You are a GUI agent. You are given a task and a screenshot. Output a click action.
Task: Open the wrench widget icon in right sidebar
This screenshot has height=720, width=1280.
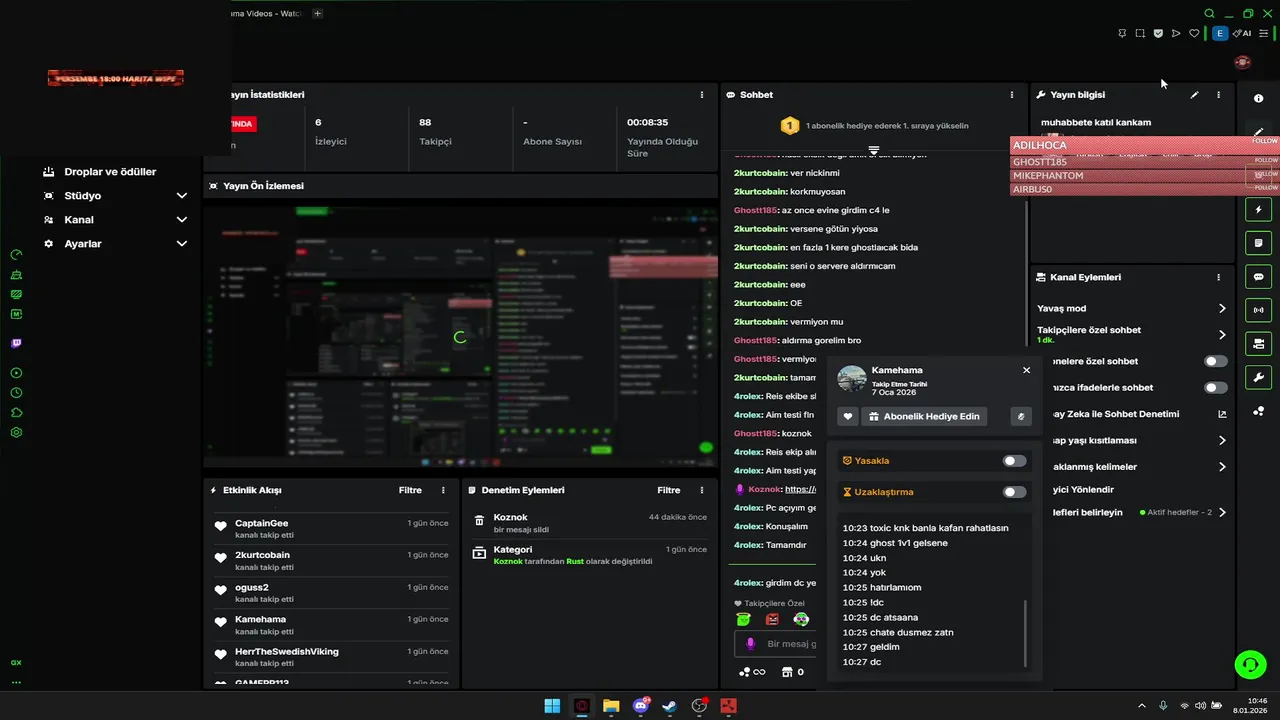click(1258, 377)
